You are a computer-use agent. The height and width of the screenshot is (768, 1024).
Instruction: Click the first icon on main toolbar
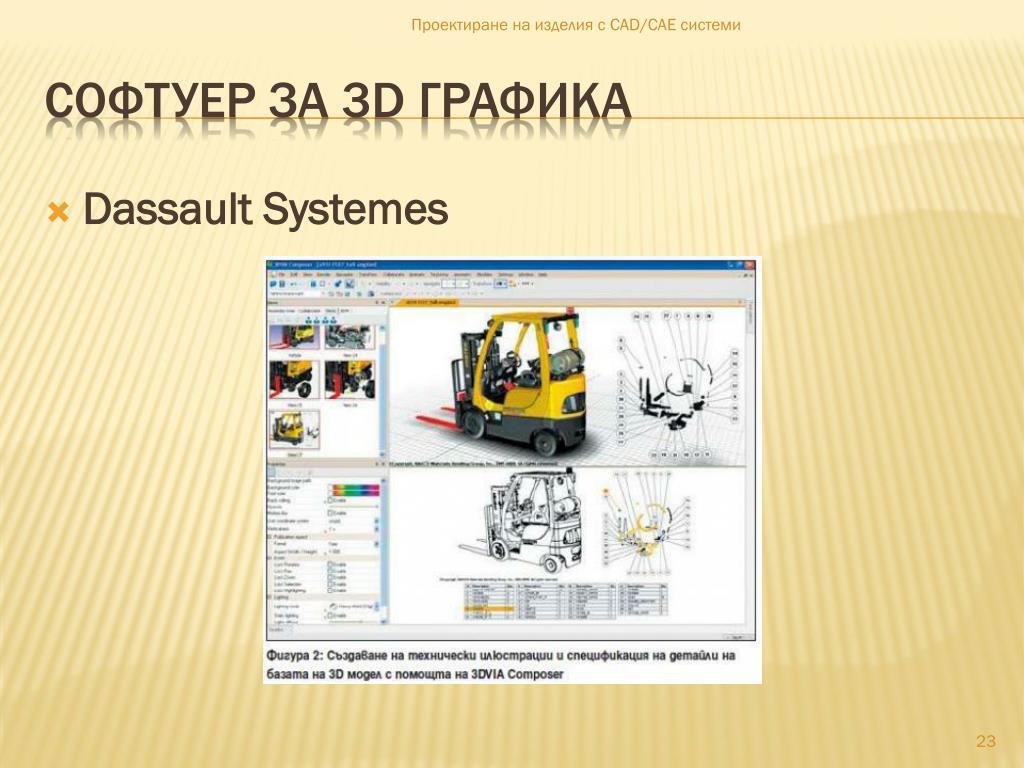click(x=273, y=284)
